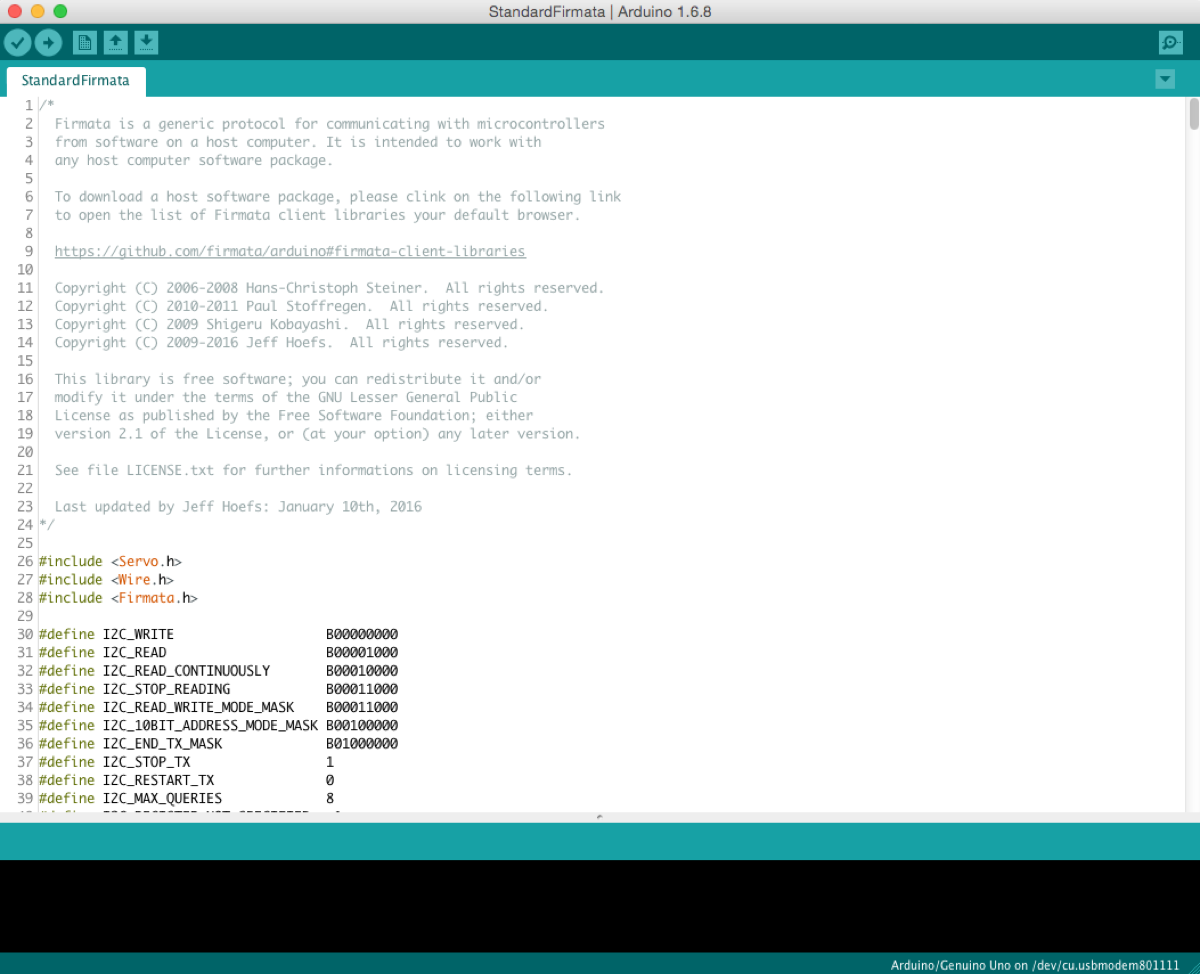Screen dimensions: 1200x974
Task: Click line number 25 in the gutter
Action: click(x=26, y=543)
